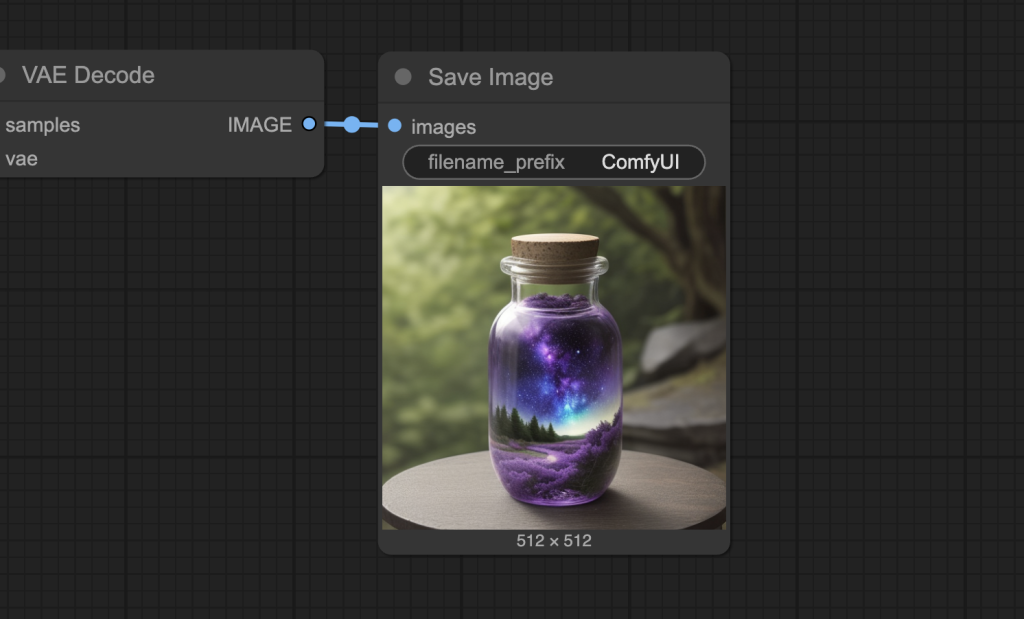Click the images input port on Save Image
1024x619 pixels.
coord(394,126)
